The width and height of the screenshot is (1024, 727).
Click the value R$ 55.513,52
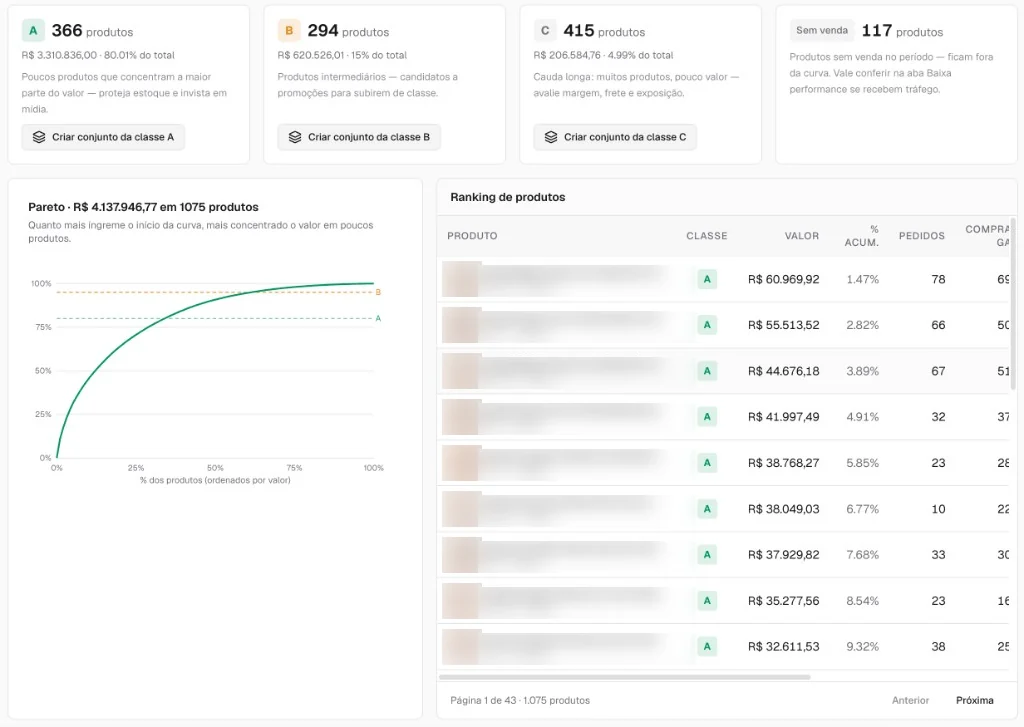click(x=784, y=325)
